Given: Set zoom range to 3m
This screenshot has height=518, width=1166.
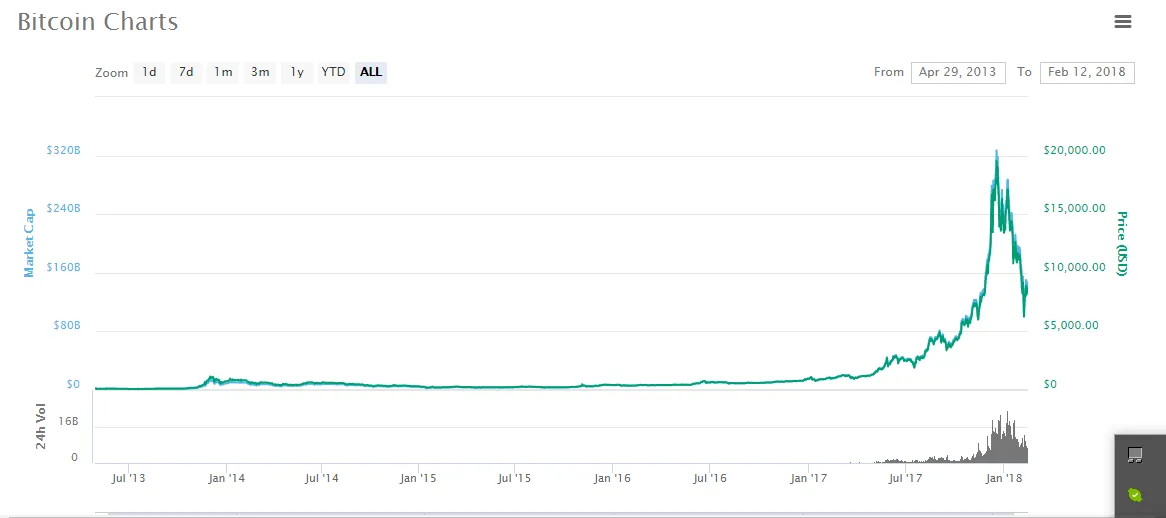Looking at the screenshot, I should (260, 72).
